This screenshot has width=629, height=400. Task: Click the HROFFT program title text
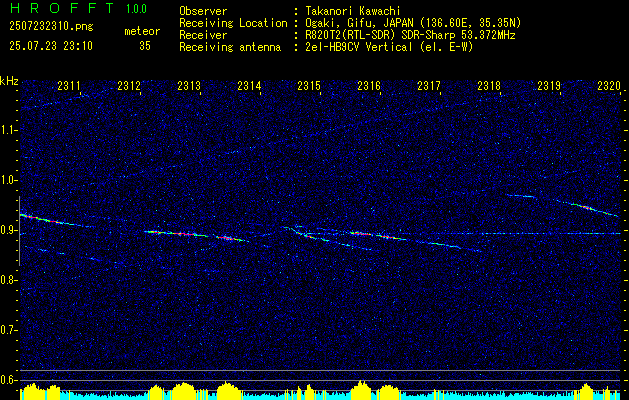coord(62,8)
